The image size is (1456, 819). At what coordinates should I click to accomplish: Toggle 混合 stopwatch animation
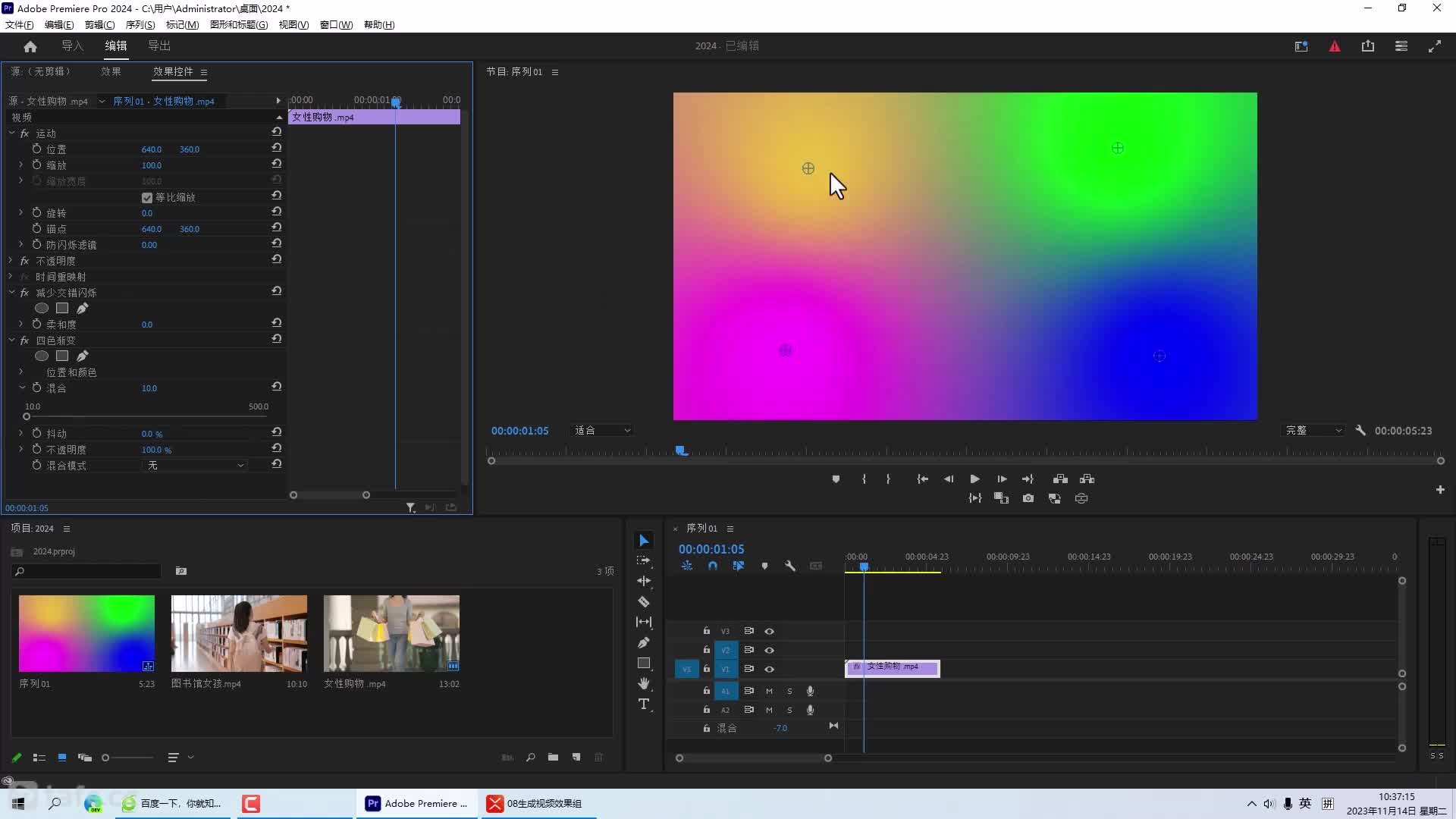pyautogui.click(x=36, y=388)
